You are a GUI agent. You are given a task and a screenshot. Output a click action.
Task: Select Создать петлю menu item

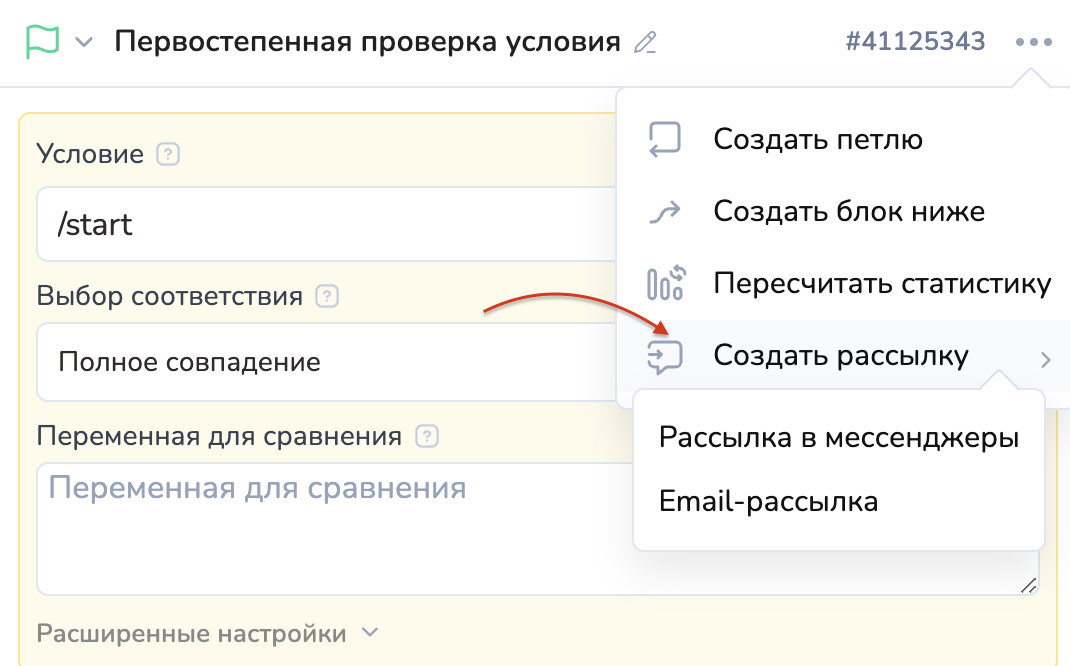tap(817, 140)
